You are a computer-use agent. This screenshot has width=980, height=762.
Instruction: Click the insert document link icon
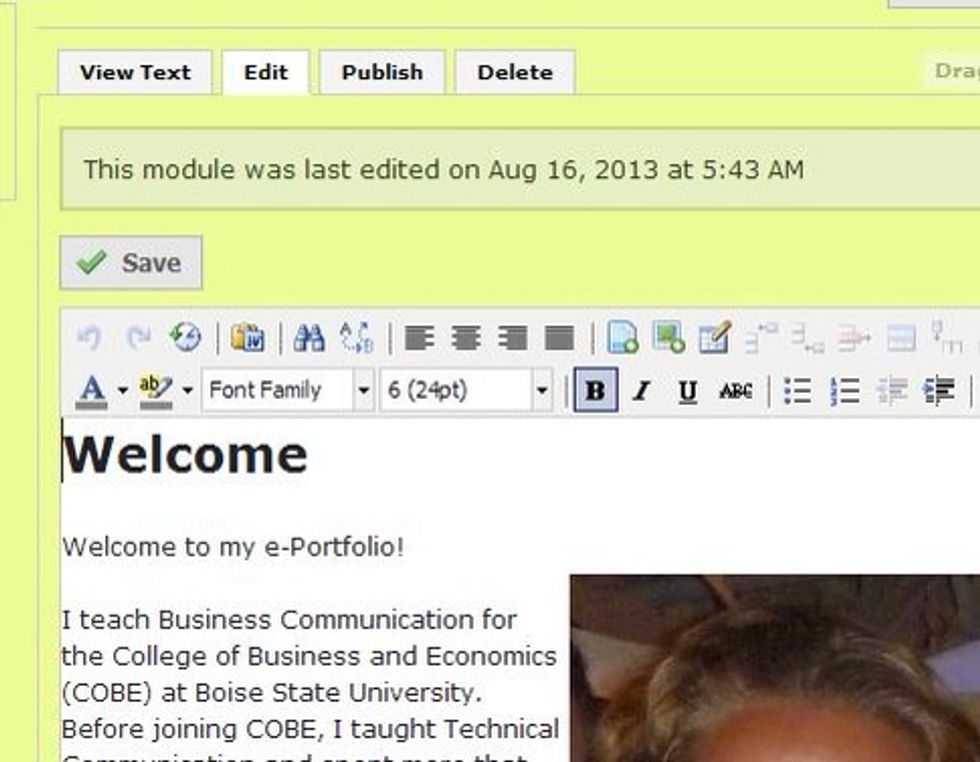coord(622,338)
